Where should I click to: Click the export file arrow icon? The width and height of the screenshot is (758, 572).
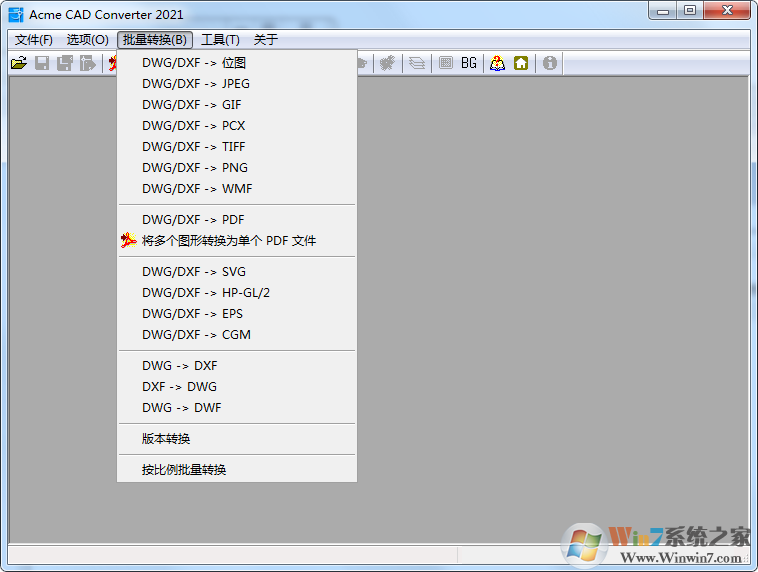87,63
